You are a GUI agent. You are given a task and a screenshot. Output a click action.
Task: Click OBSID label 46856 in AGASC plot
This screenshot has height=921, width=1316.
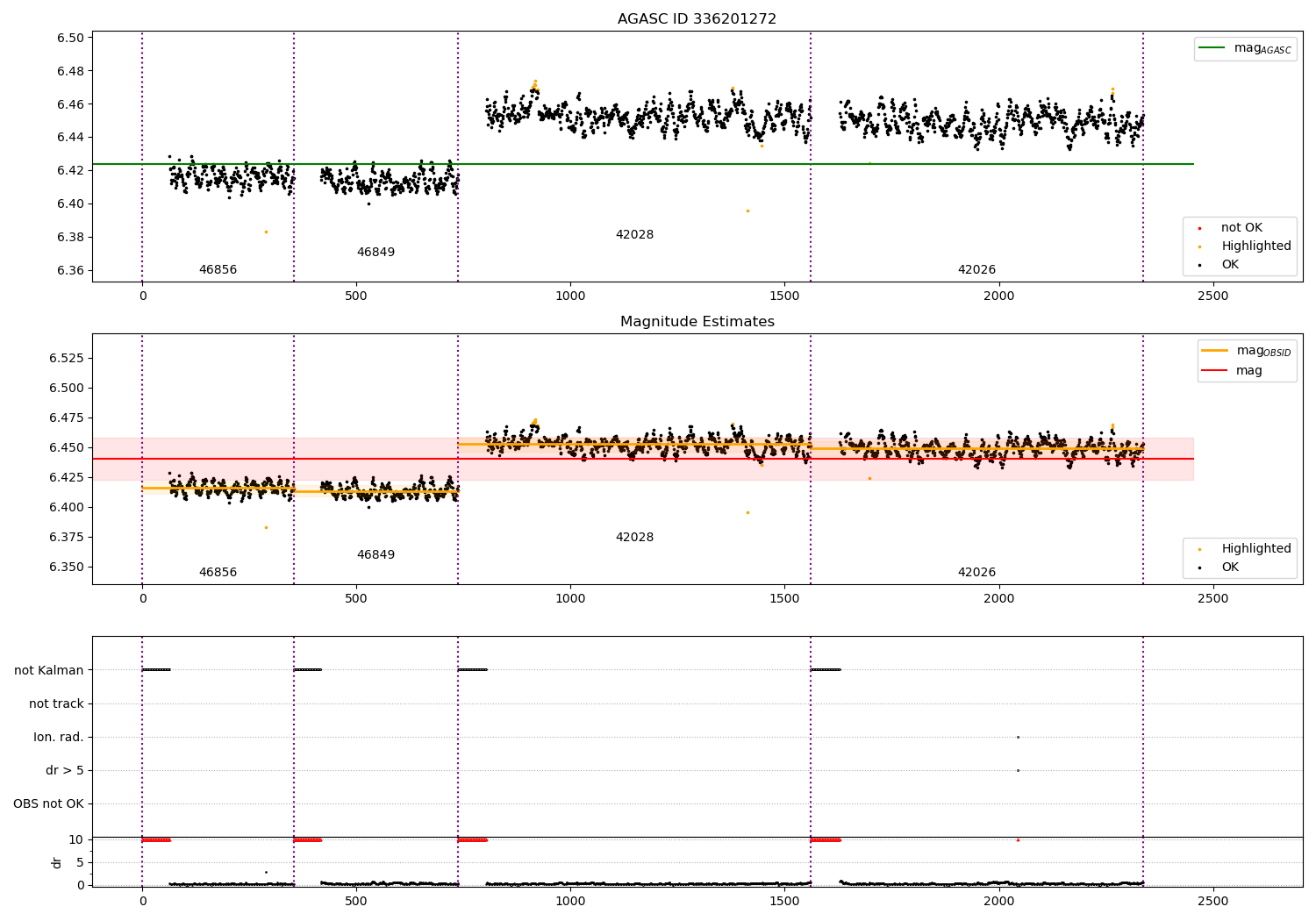coord(218,270)
